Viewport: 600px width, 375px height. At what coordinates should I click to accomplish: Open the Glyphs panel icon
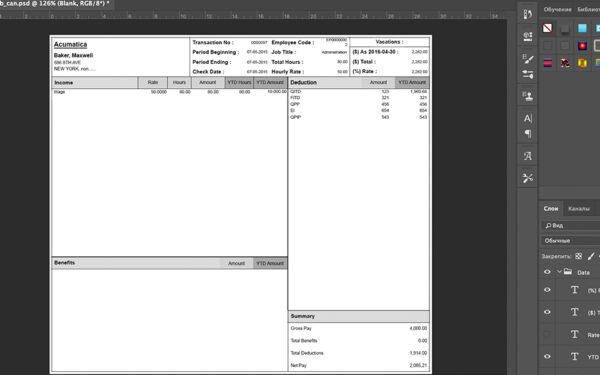click(x=528, y=156)
